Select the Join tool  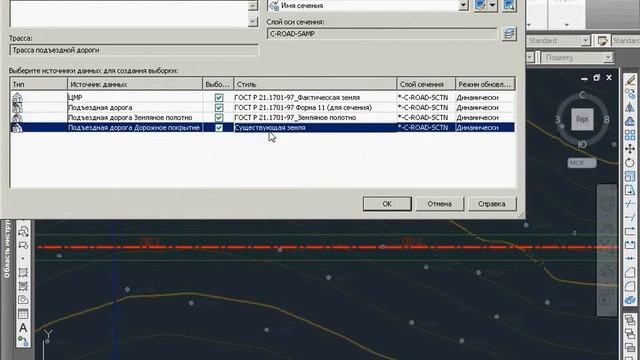pos(630,258)
